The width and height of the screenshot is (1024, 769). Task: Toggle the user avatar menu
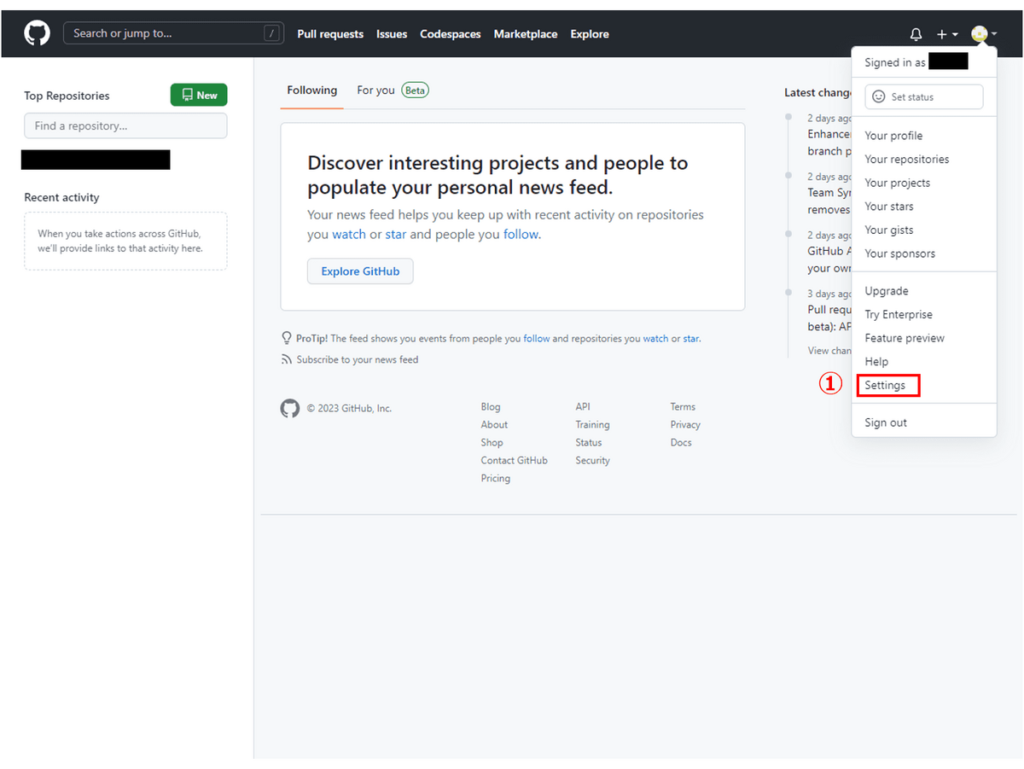click(984, 34)
